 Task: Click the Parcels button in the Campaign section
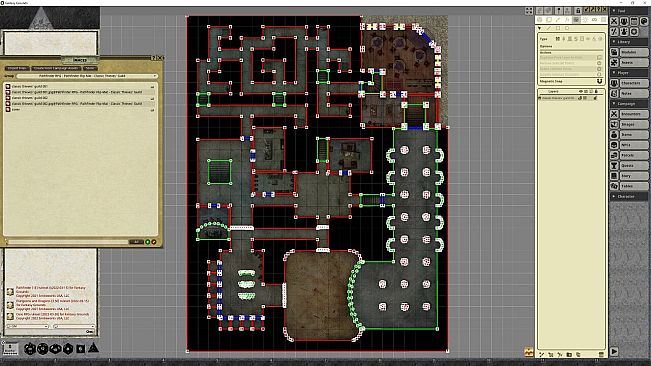[x=634, y=155]
